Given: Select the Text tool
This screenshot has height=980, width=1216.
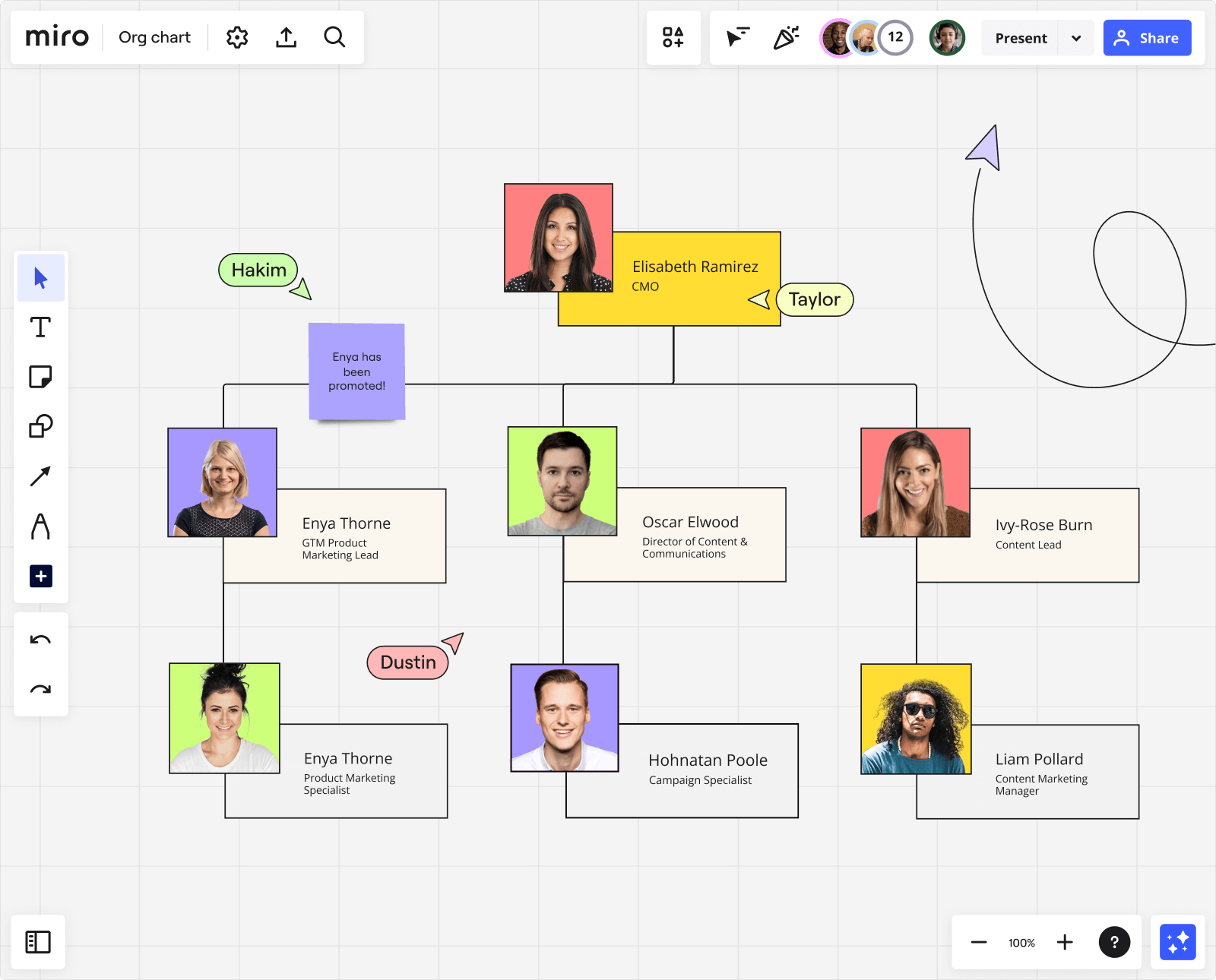Looking at the screenshot, I should click(40, 327).
